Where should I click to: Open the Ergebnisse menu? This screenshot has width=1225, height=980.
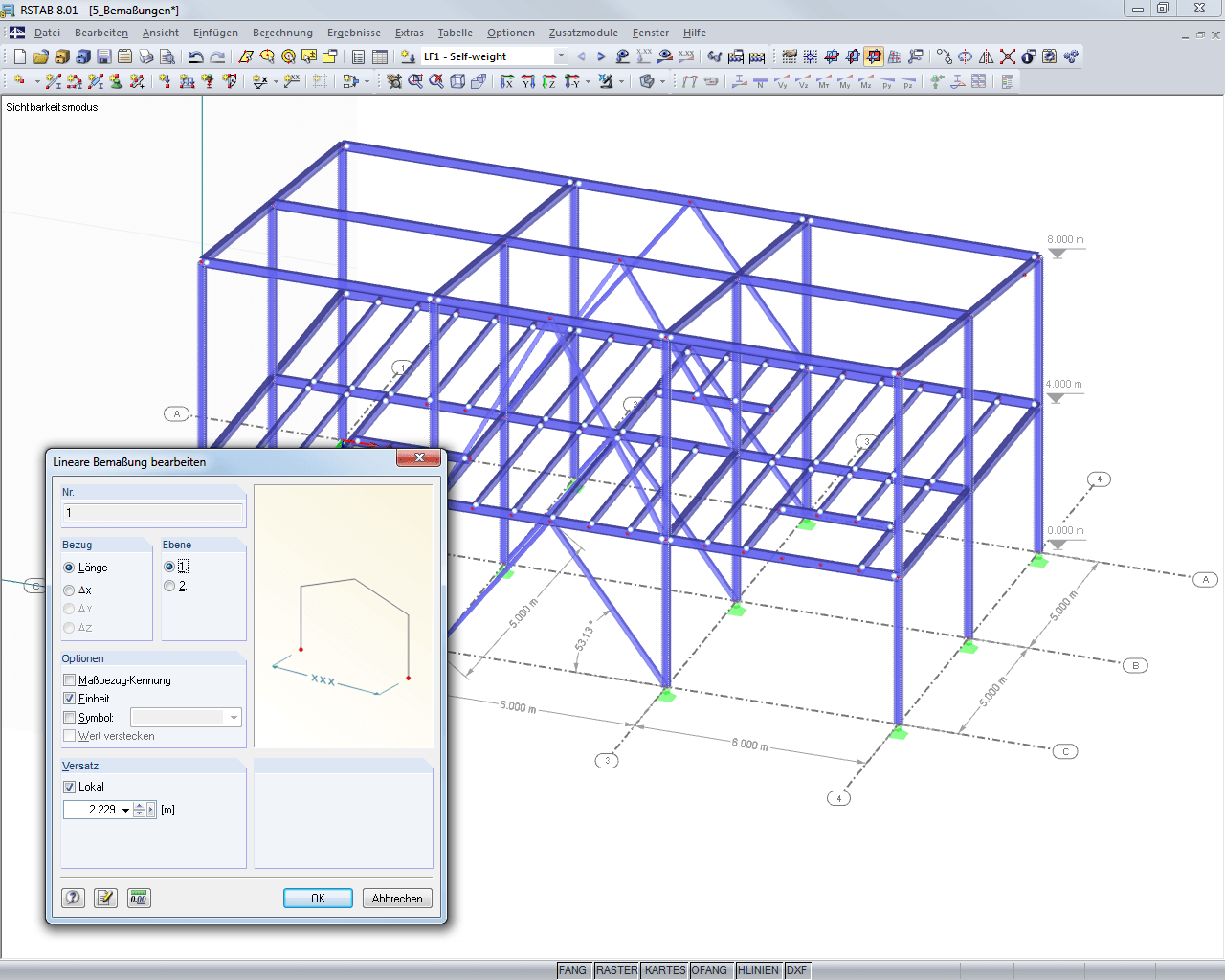point(353,32)
